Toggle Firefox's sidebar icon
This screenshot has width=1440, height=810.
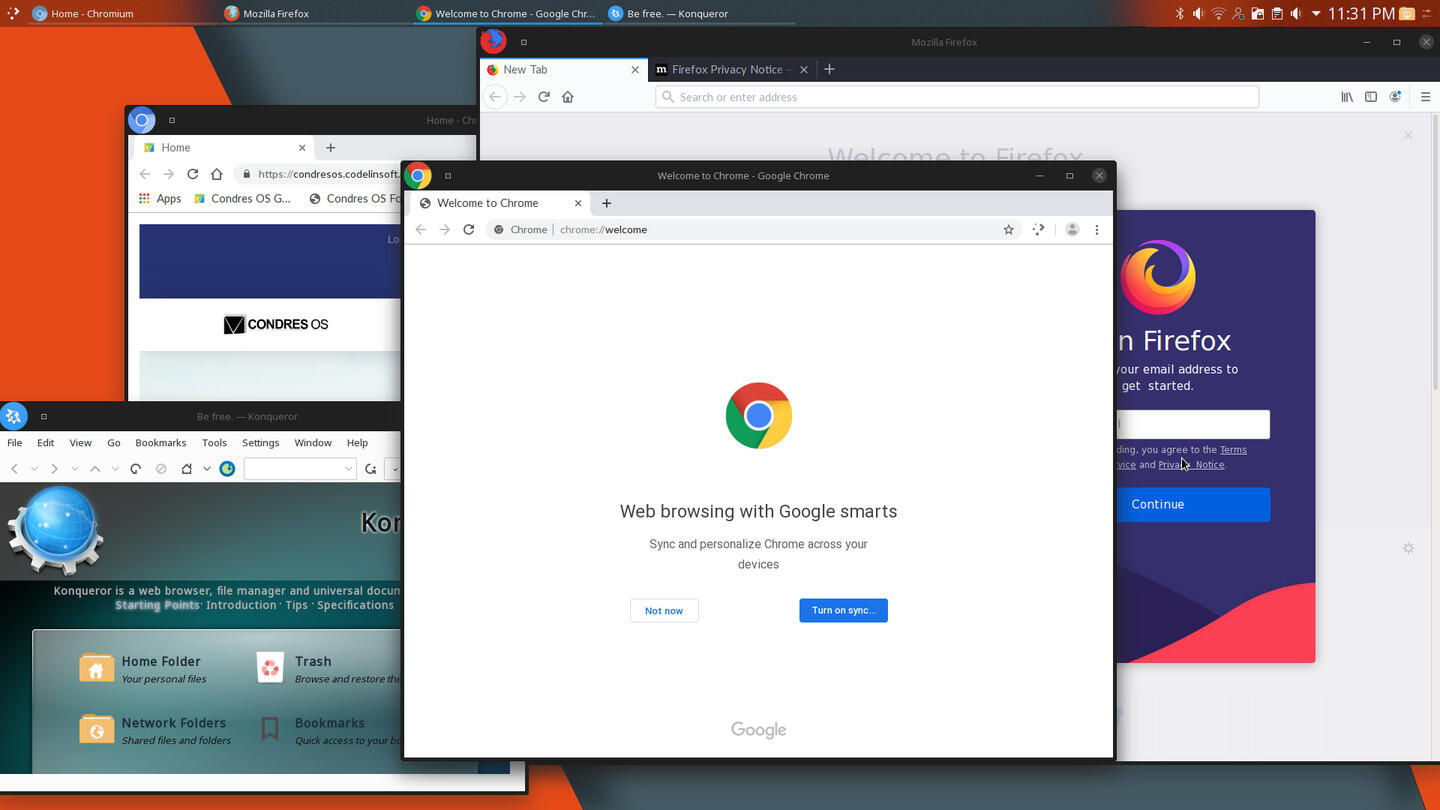pos(1371,97)
